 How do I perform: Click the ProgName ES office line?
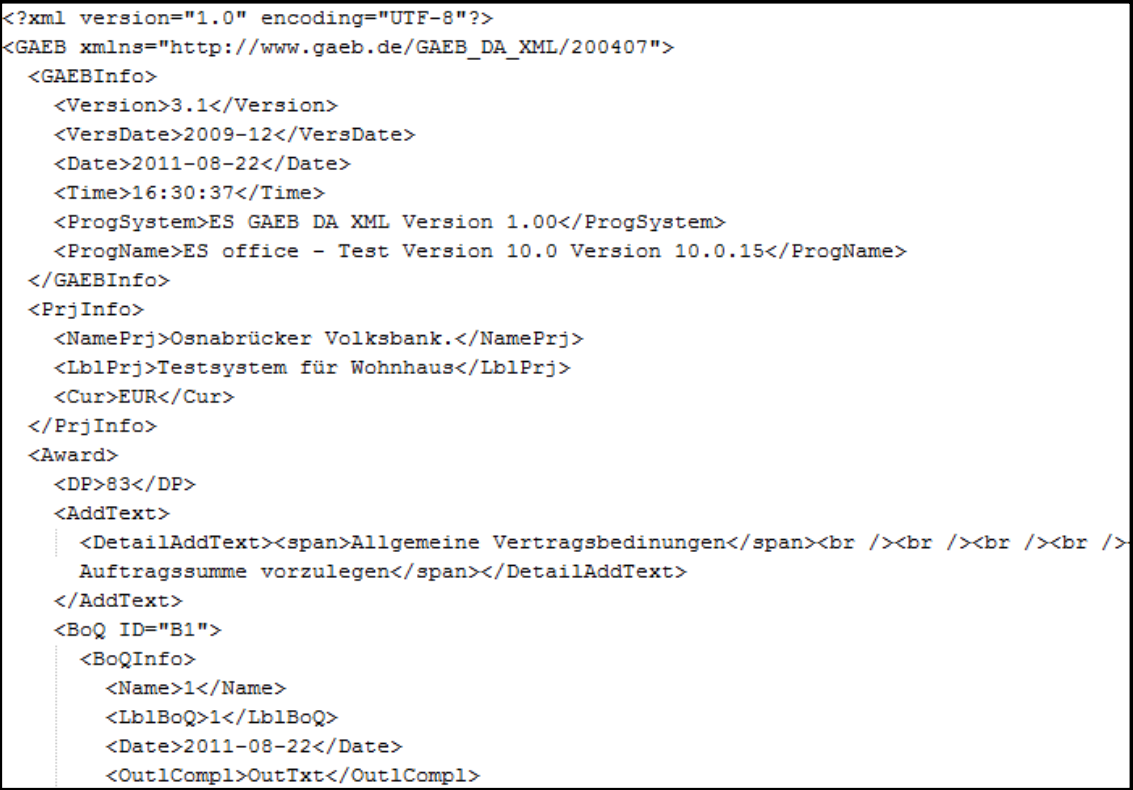pyautogui.click(x=480, y=251)
